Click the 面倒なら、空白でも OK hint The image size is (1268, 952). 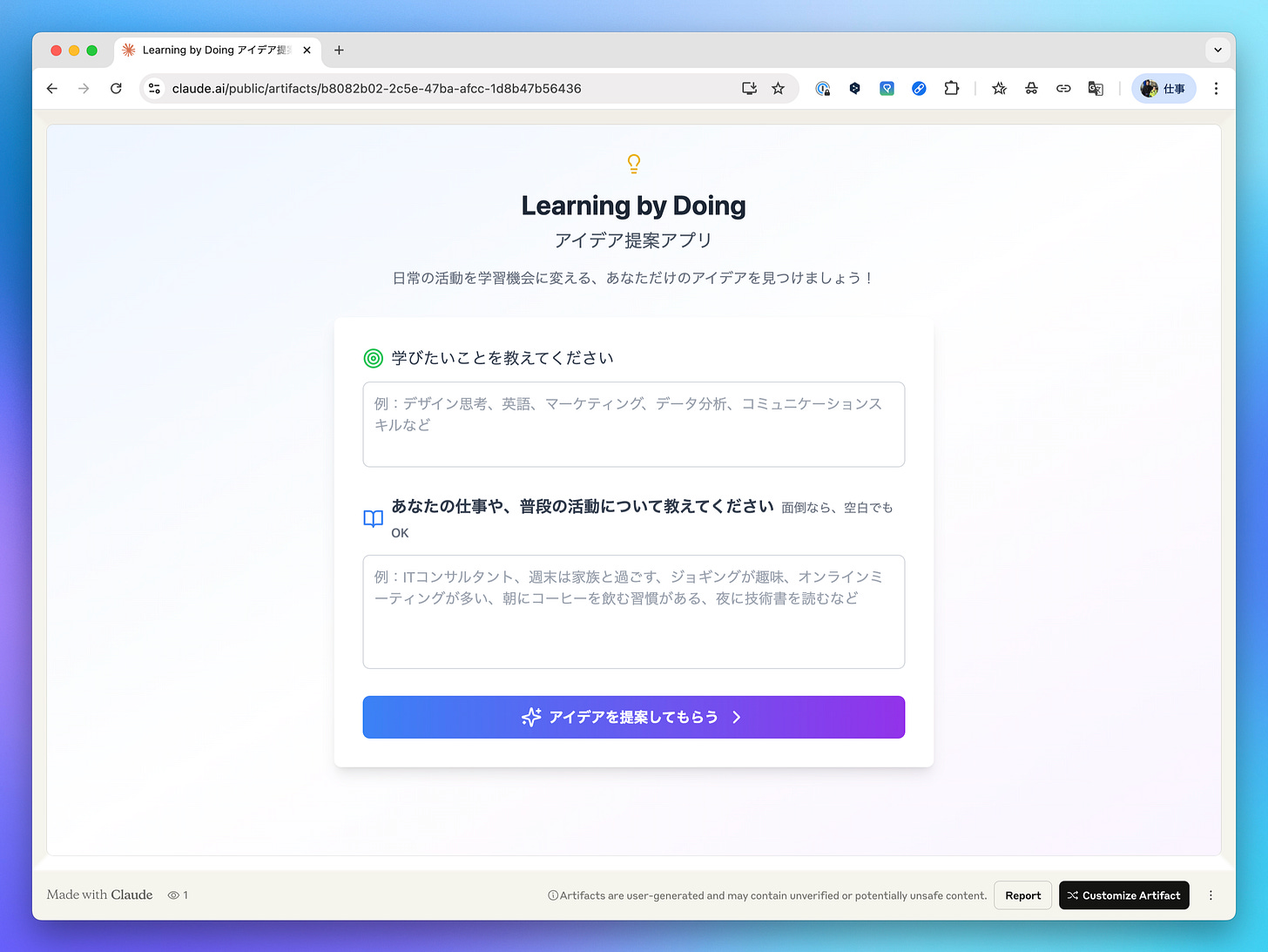pos(642,520)
